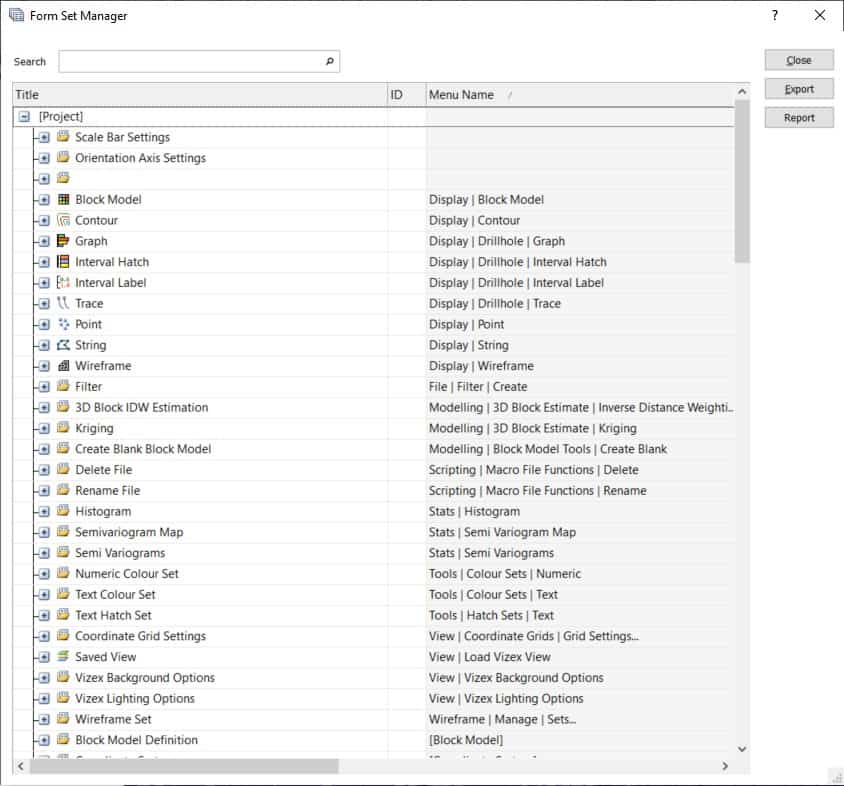Click inside the Search input field

click(190, 62)
